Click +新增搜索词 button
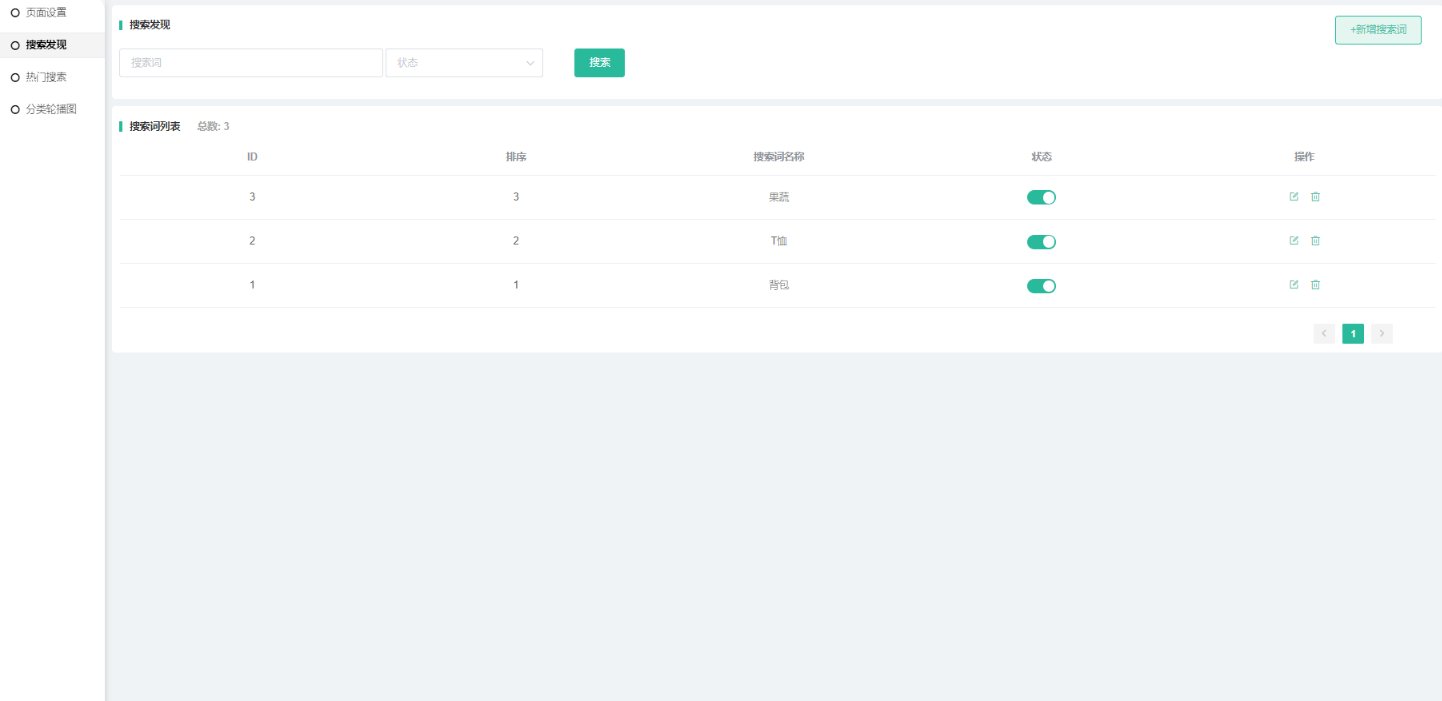The width and height of the screenshot is (1442, 701). (x=1378, y=30)
